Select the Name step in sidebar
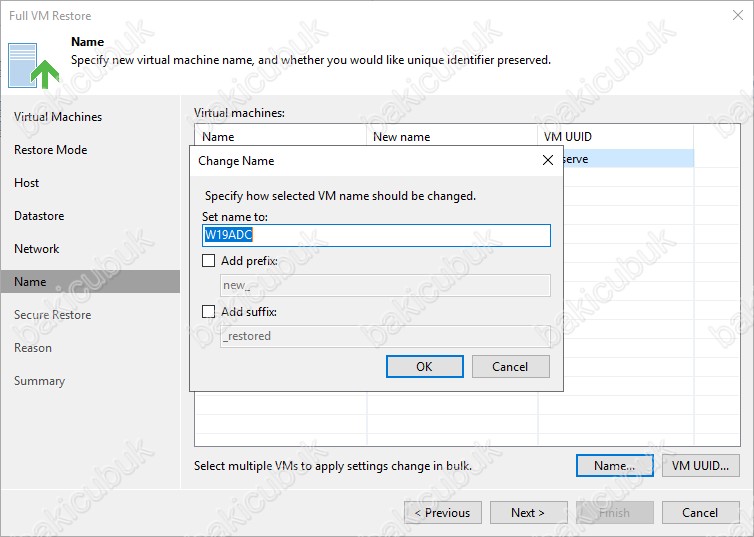This screenshot has width=754, height=537. (90, 282)
